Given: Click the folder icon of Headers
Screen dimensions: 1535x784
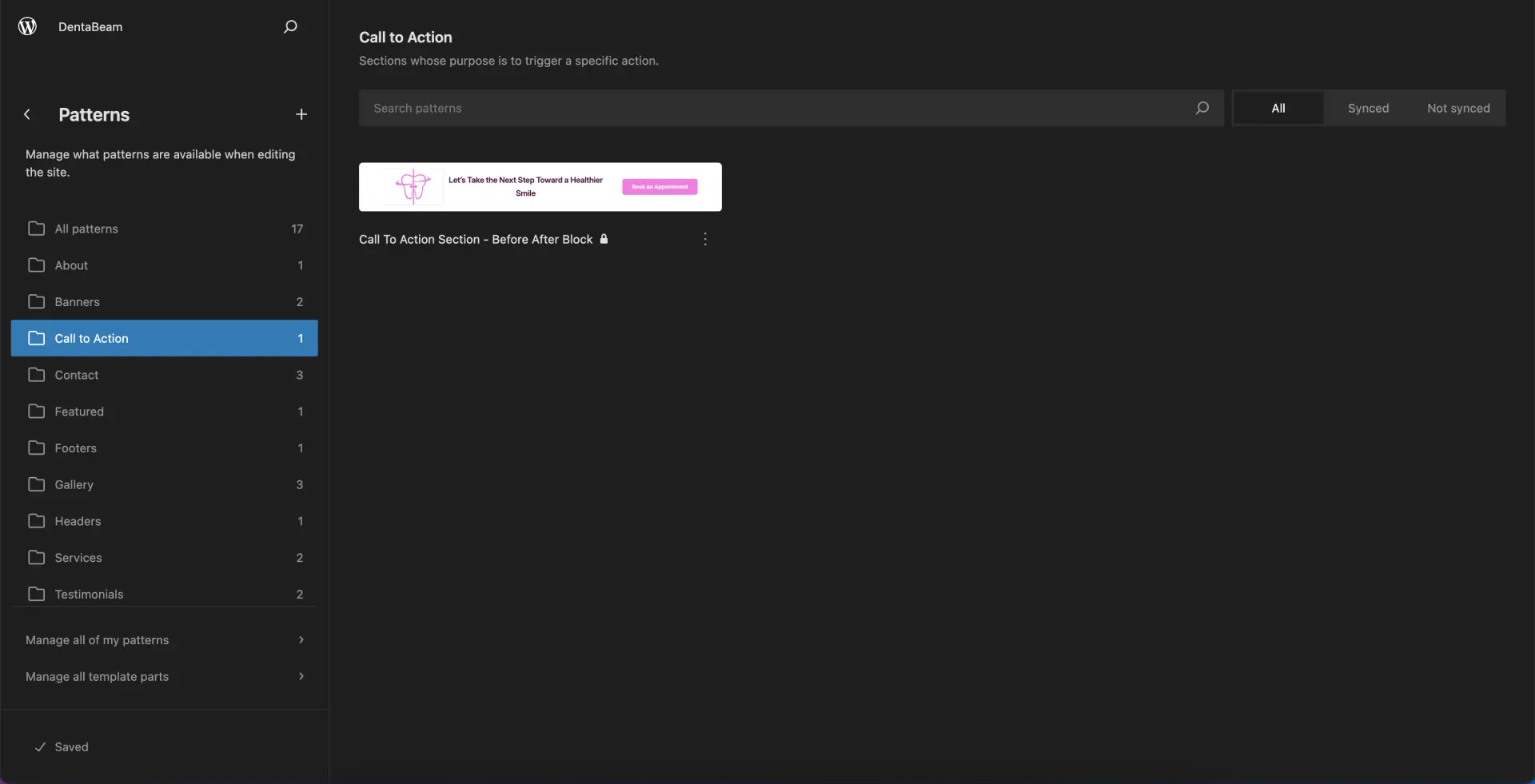Looking at the screenshot, I should [37, 521].
